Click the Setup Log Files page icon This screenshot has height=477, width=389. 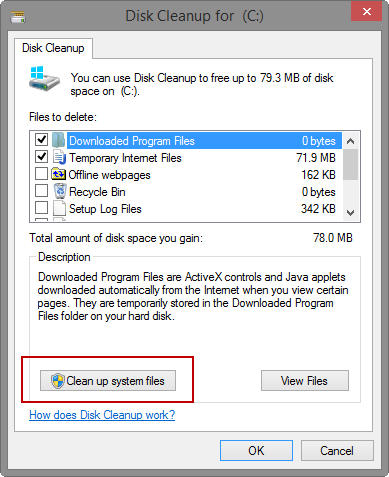(x=59, y=209)
